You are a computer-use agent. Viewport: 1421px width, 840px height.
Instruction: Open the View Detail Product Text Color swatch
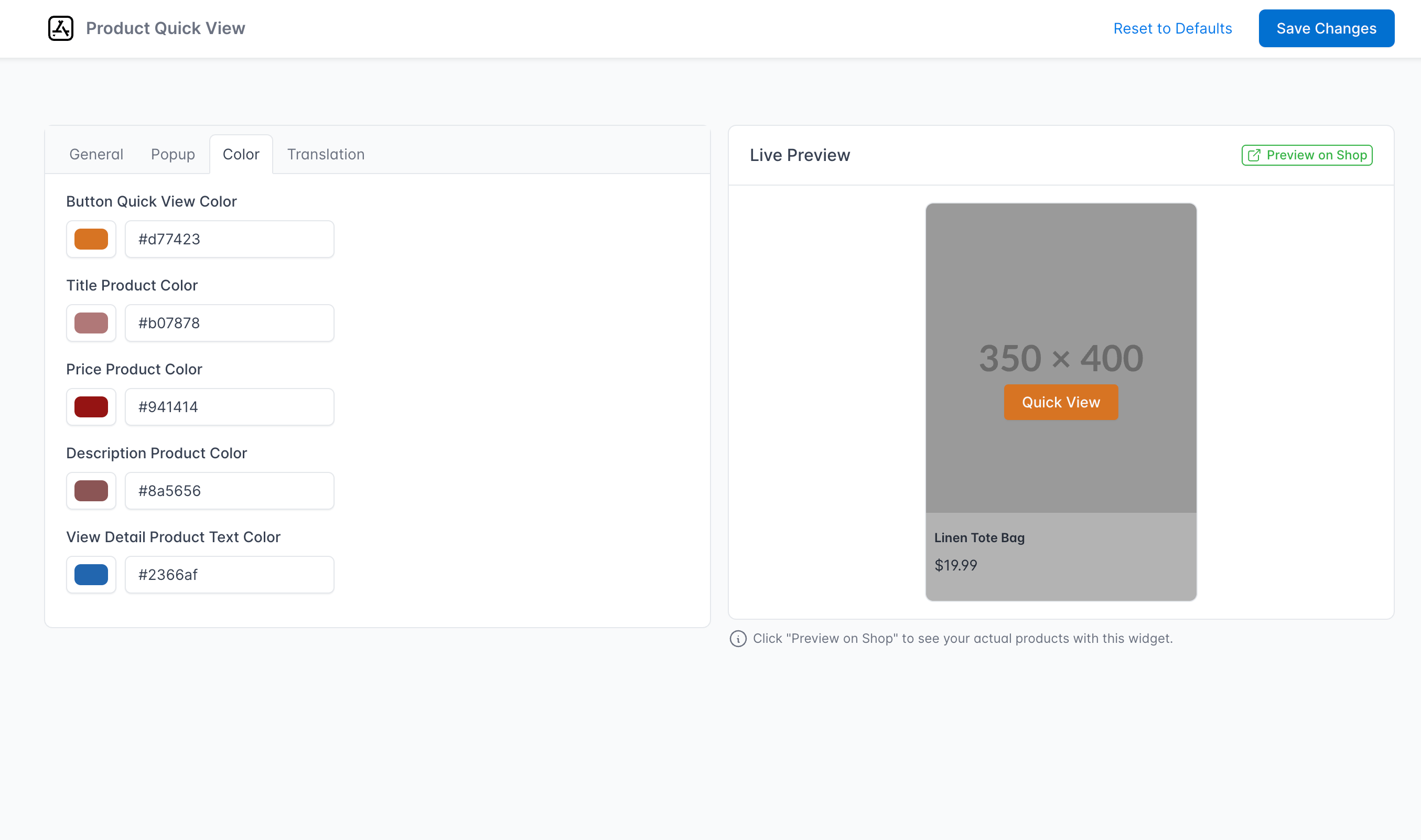tap(91, 575)
